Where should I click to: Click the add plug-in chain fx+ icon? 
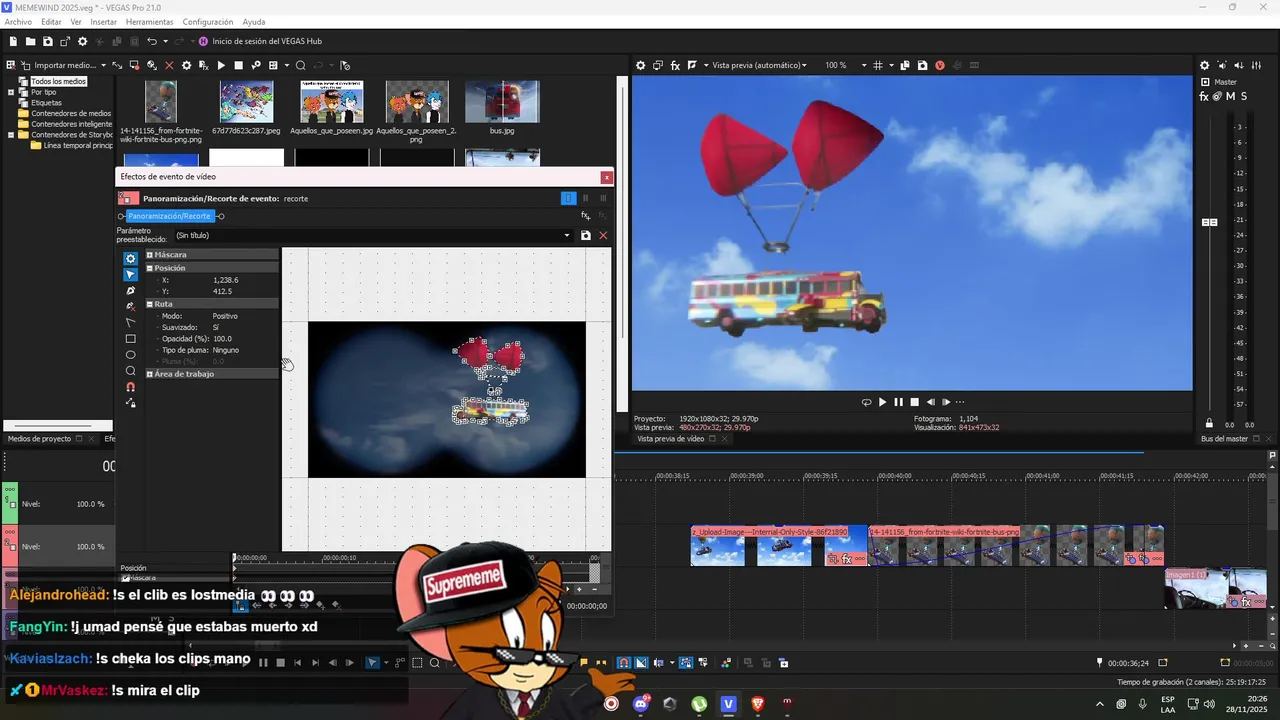(586, 216)
